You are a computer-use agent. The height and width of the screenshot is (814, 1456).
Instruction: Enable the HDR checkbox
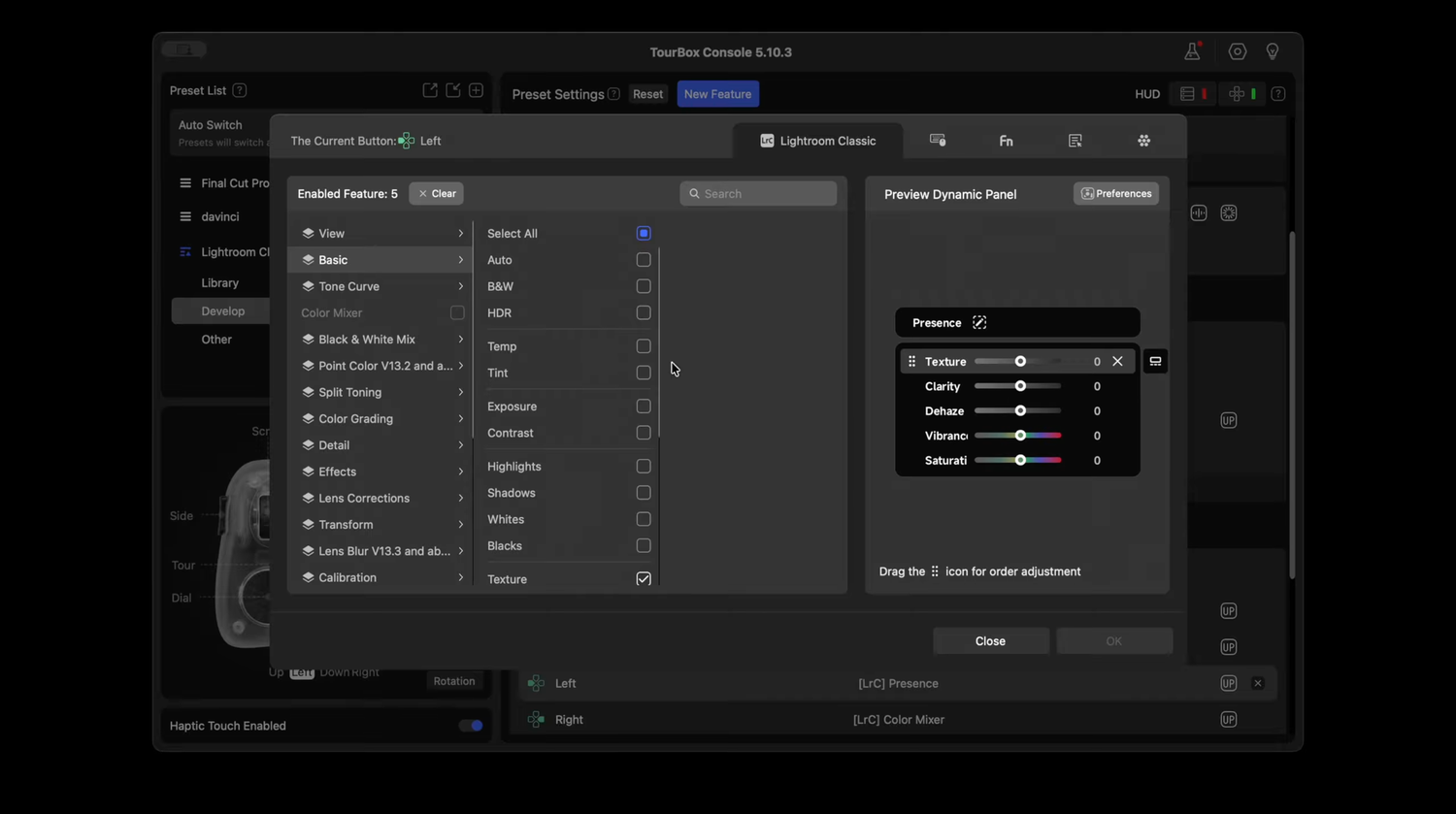[644, 312]
